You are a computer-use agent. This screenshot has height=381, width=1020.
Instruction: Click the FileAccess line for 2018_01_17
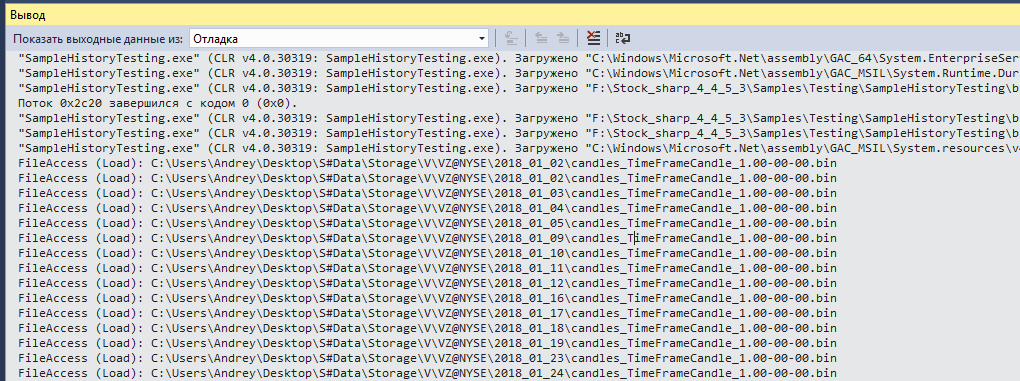(x=427, y=313)
